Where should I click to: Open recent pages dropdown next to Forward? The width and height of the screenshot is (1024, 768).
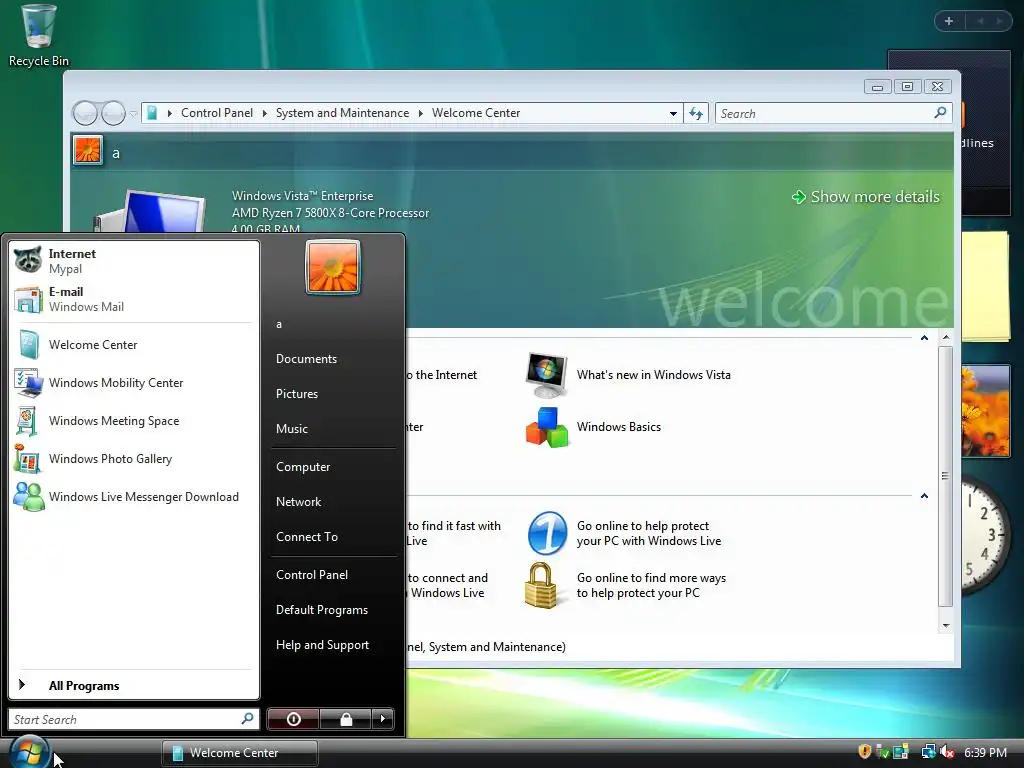(133, 114)
